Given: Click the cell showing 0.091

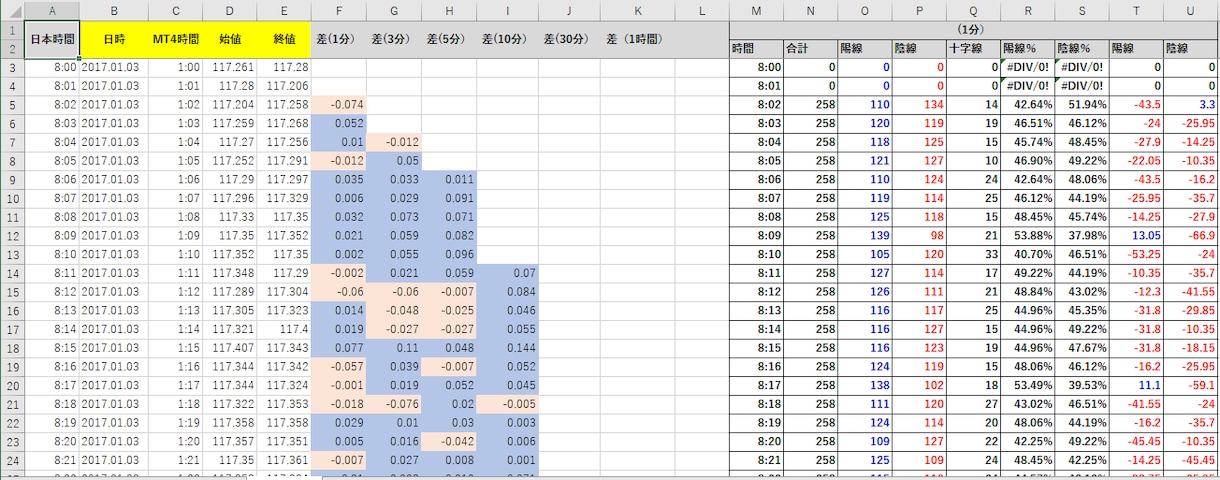Looking at the screenshot, I should tap(449, 198).
